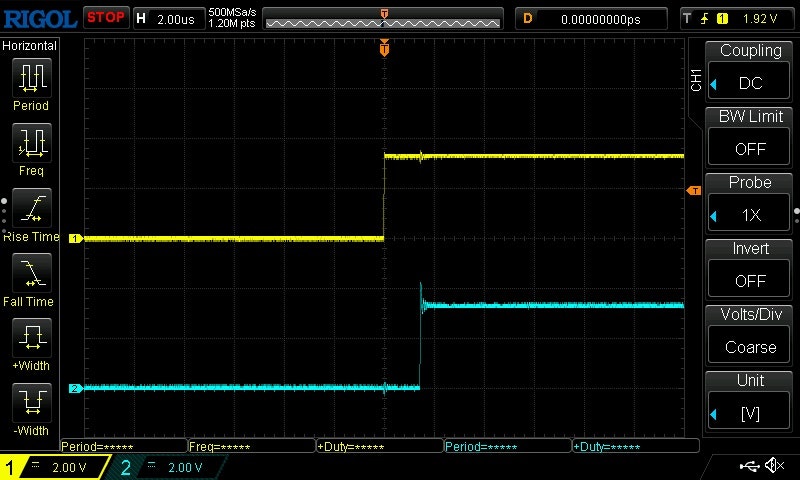The image size is (800, 480).
Task: Click the RIGOL logo
Action: (x=40, y=19)
